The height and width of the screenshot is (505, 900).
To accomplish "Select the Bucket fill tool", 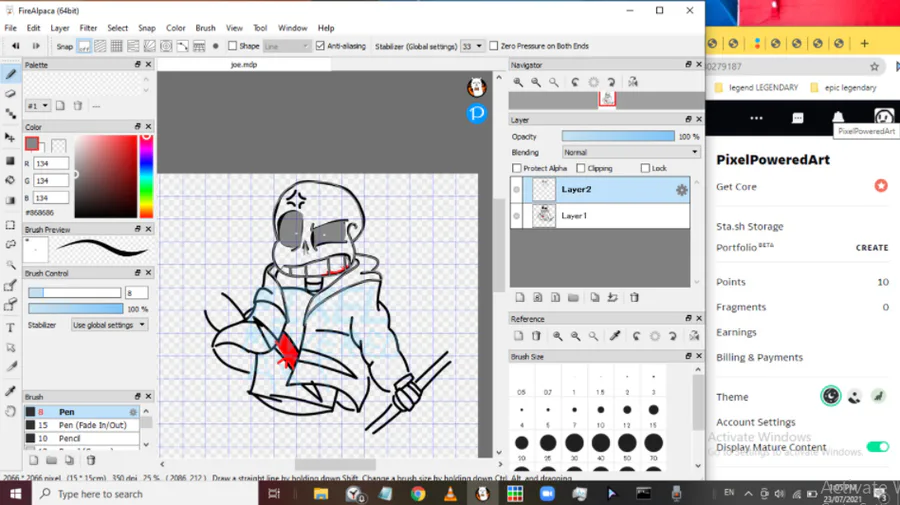I will tap(10, 180).
